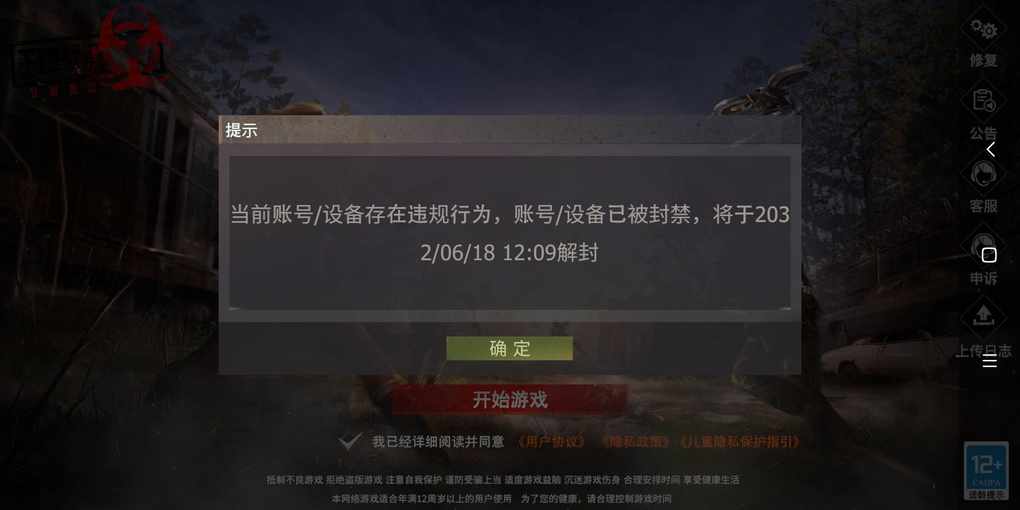Click the 提示 dialog title bar

point(509,129)
